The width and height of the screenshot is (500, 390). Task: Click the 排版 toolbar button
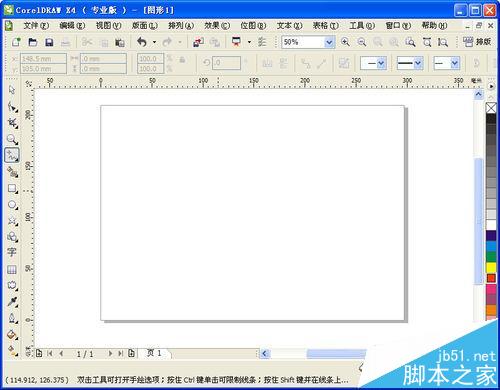[x=477, y=42]
